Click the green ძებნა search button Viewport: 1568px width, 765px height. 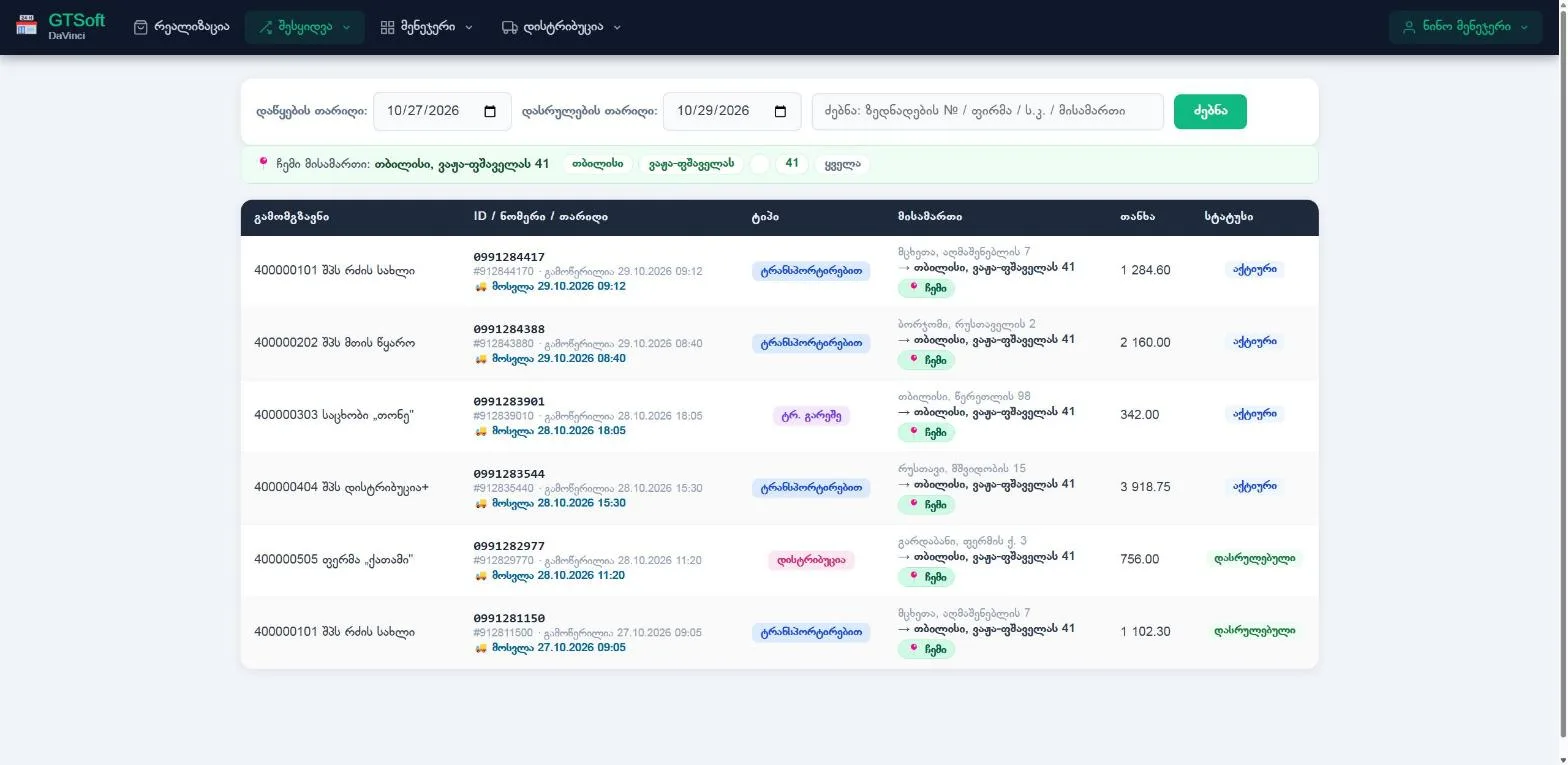point(1210,111)
